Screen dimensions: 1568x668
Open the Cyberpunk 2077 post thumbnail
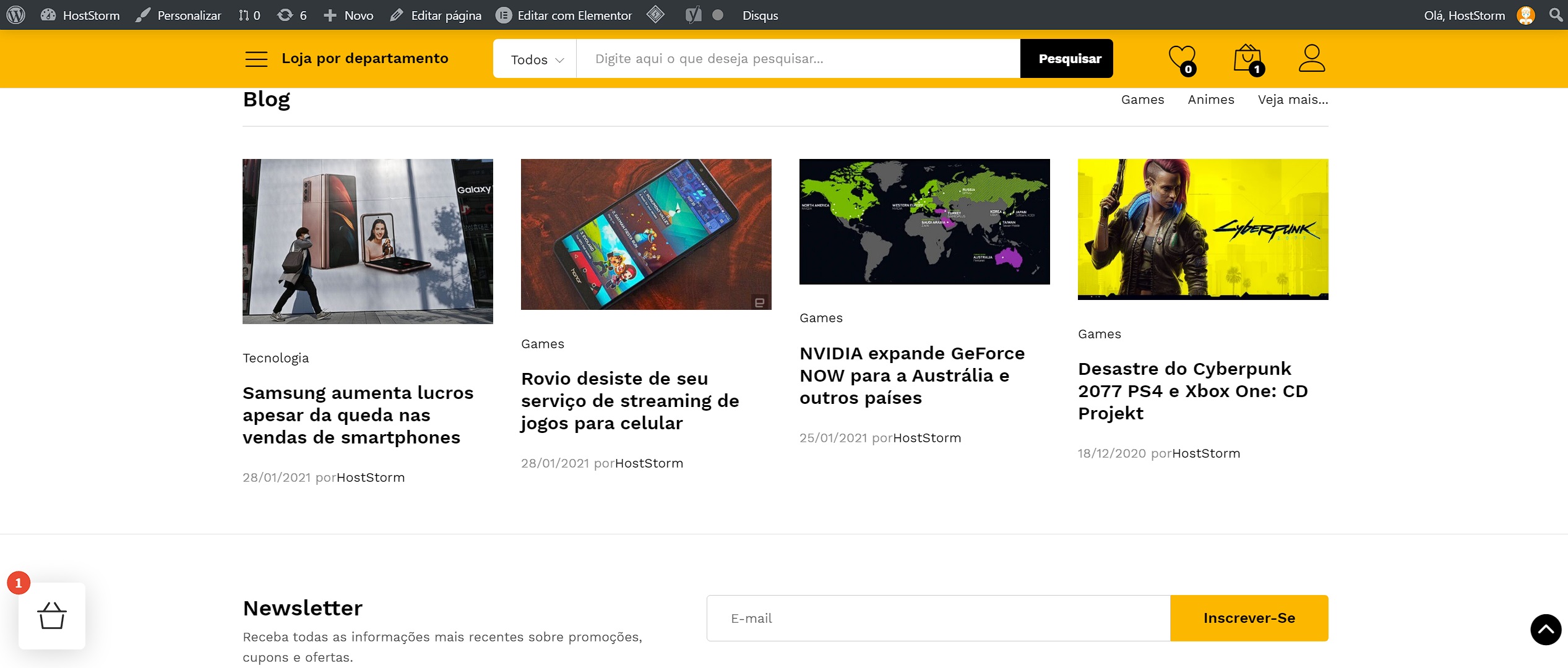tap(1202, 229)
